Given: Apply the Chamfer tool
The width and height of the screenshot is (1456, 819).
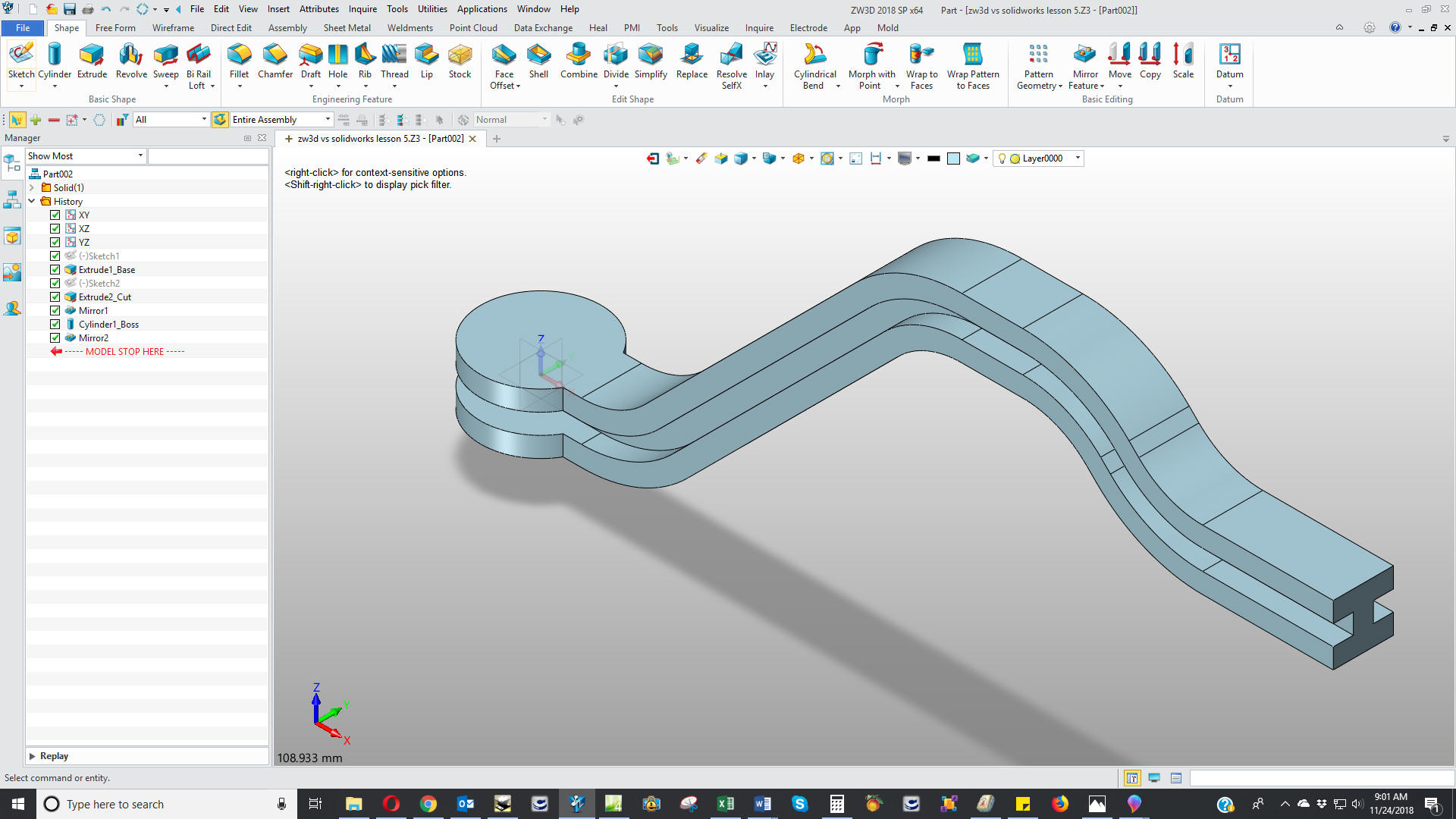Looking at the screenshot, I should (275, 61).
